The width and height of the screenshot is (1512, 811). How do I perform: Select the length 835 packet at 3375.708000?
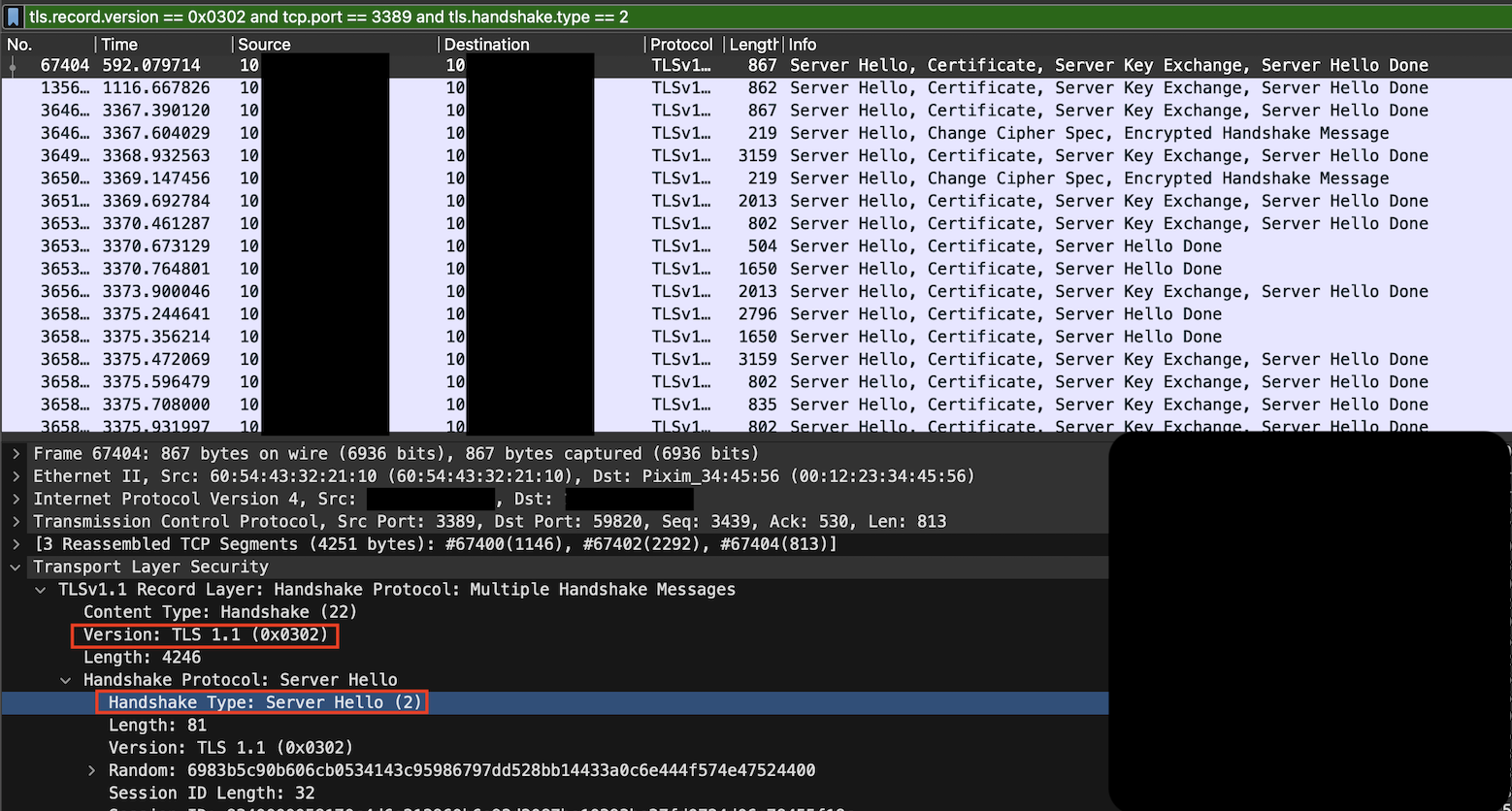tap(756, 405)
